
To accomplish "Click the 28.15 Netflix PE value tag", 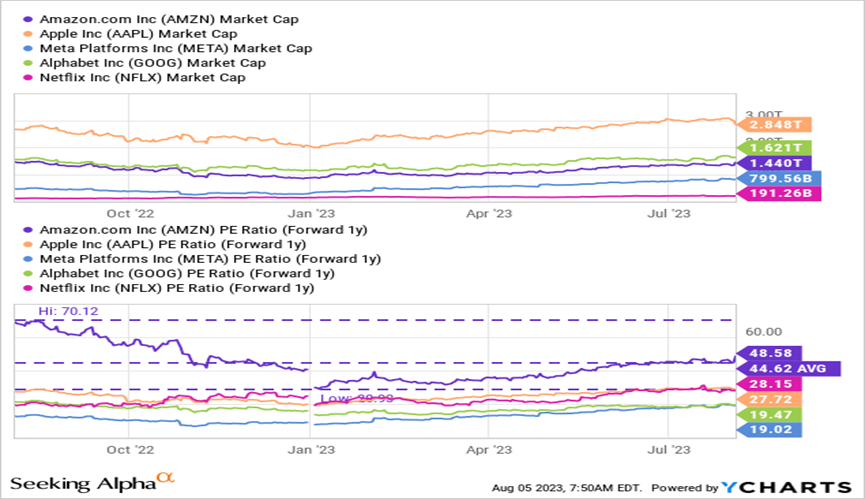I will [770, 384].
